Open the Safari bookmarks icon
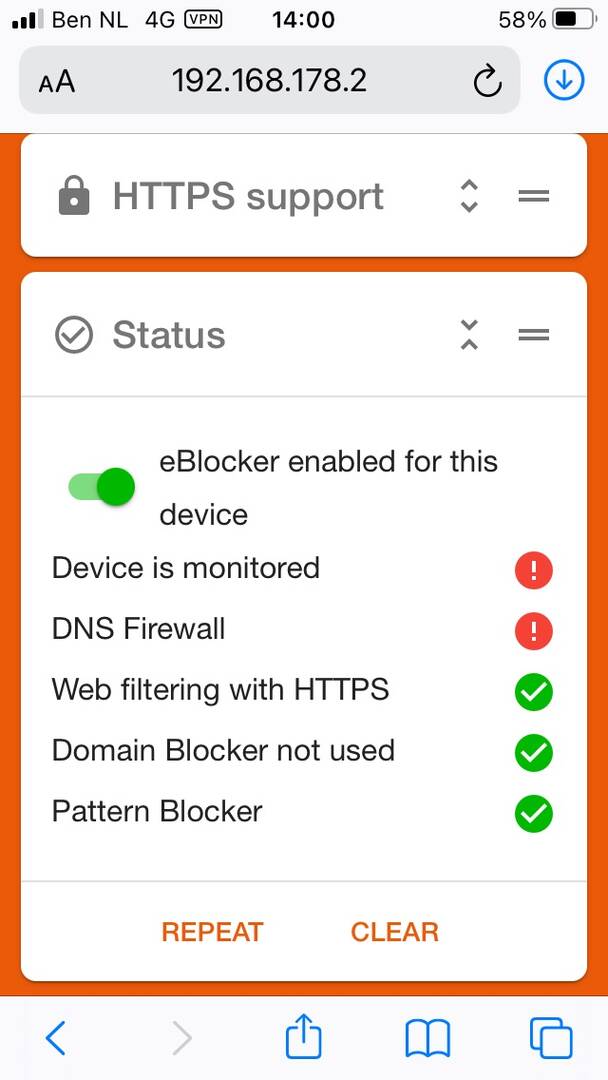 click(427, 1038)
